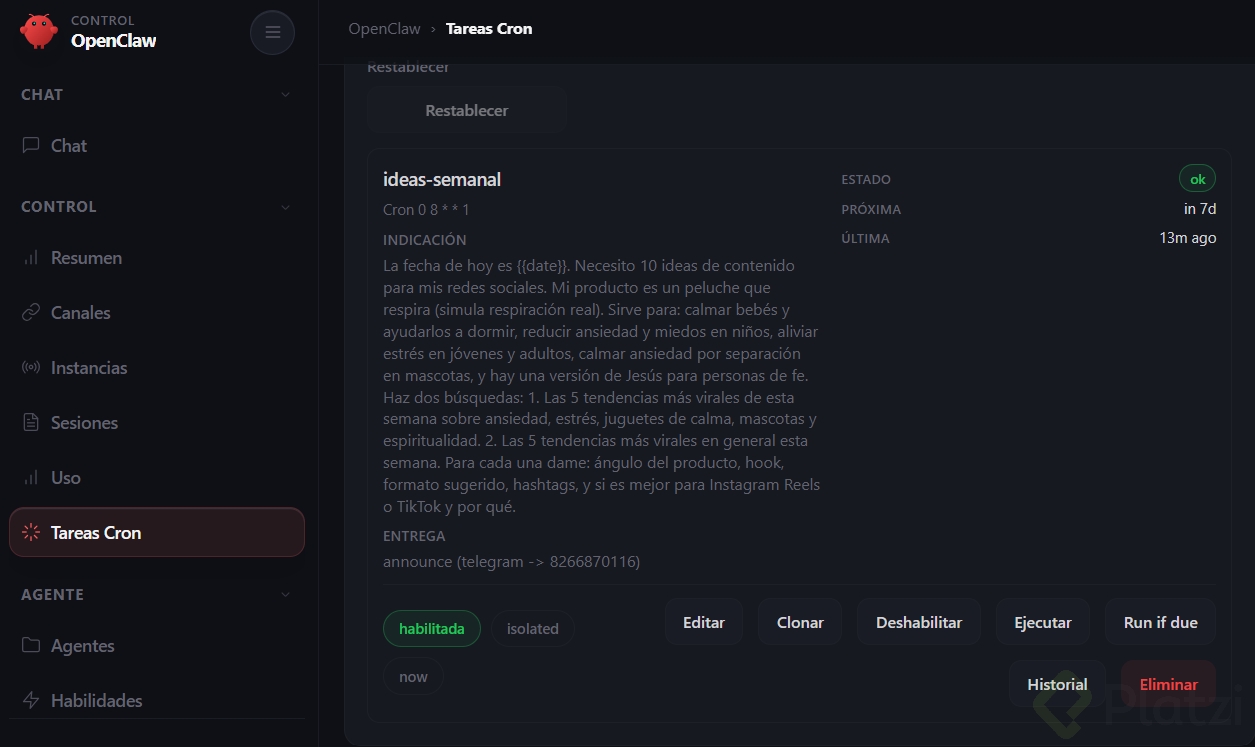This screenshot has height=747, width=1255.
Task: Click the green habilitada status badge
Action: pyautogui.click(x=431, y=629)
